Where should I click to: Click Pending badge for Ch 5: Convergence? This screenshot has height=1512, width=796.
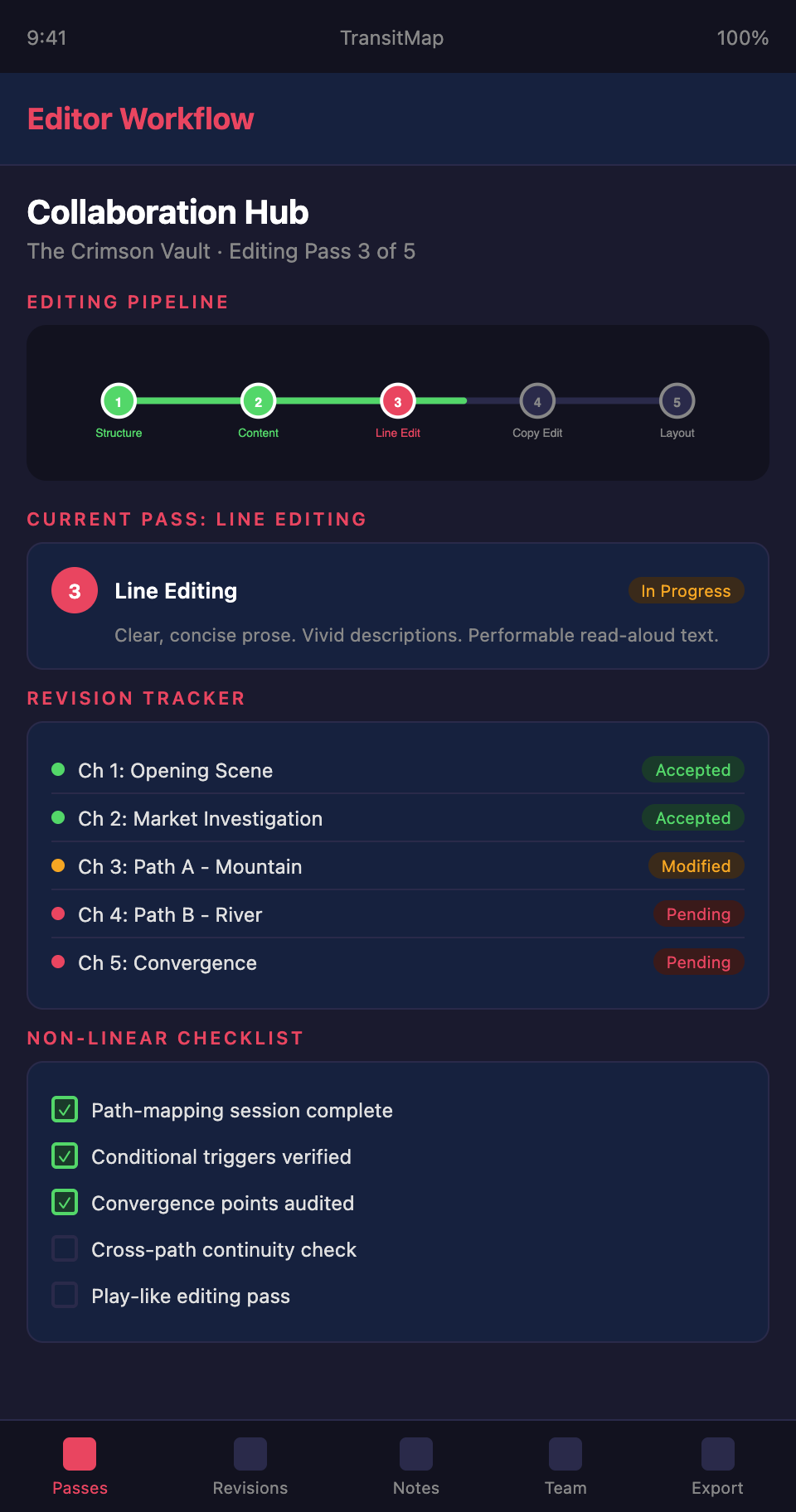(698, 962)
